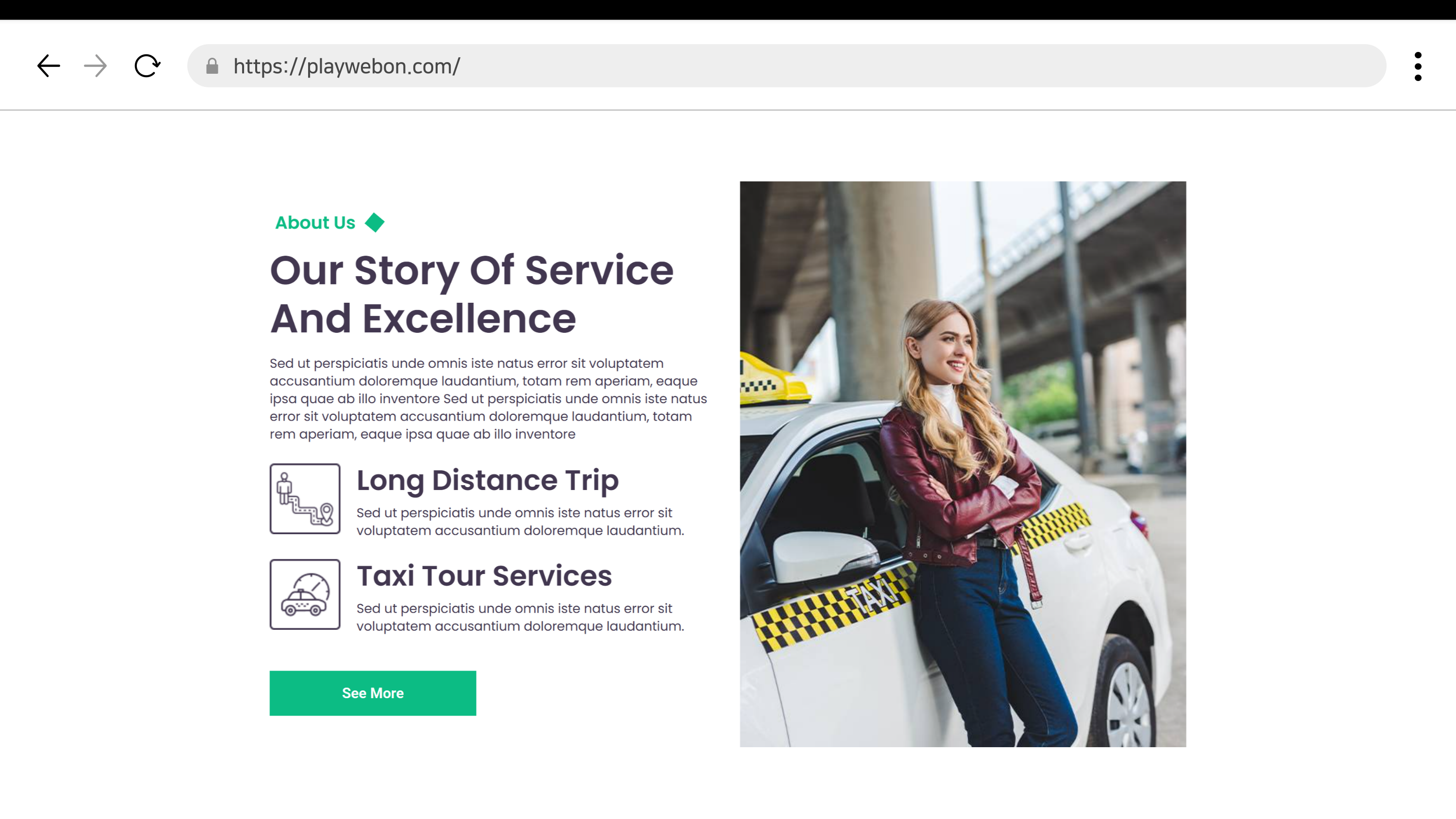Click the TAXI lettering on the car door
1456x819 pixels.
point(873,596)
